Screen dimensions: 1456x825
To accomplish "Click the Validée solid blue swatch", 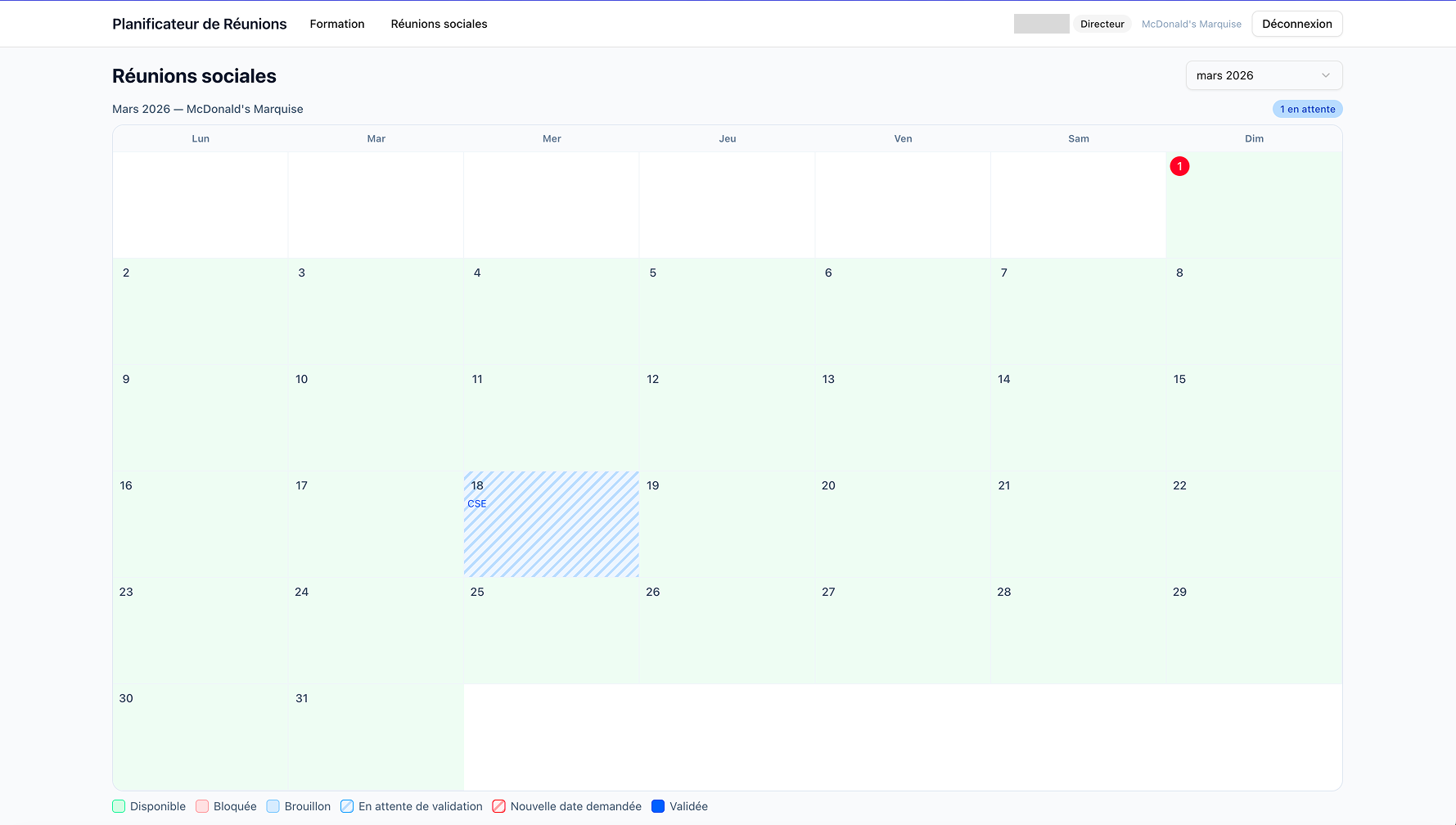I will pyautogui.click(x=658, y=806).
